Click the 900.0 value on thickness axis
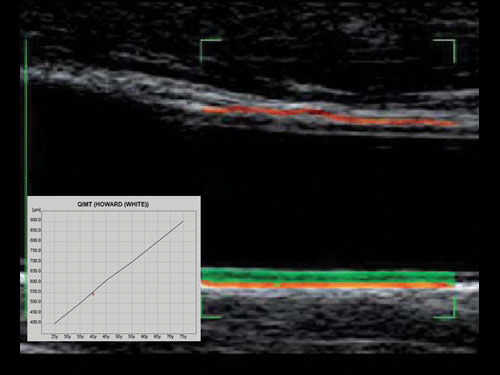Screen dimensions: 500x375 click(x=36, y=220)
